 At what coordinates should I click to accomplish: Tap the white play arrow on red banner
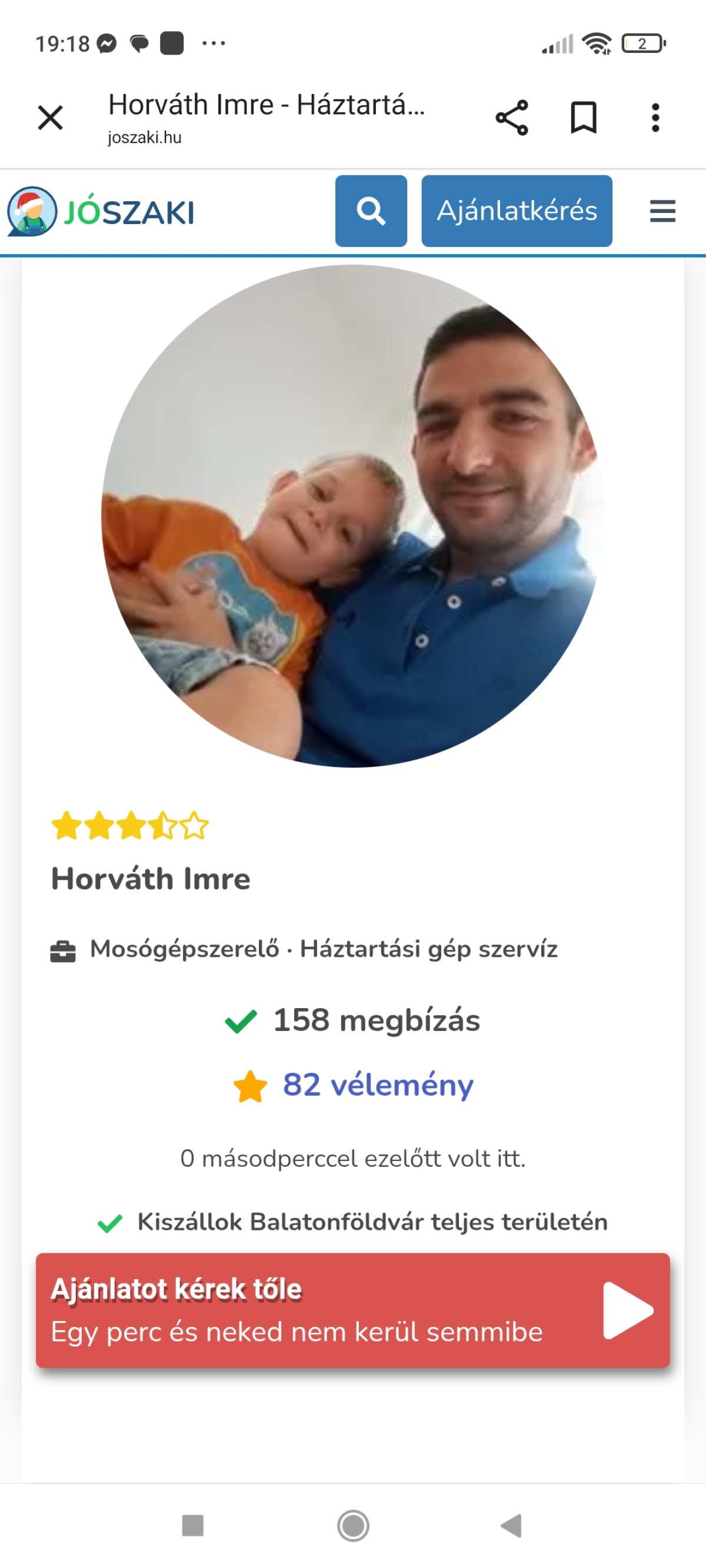(627, 1310)
